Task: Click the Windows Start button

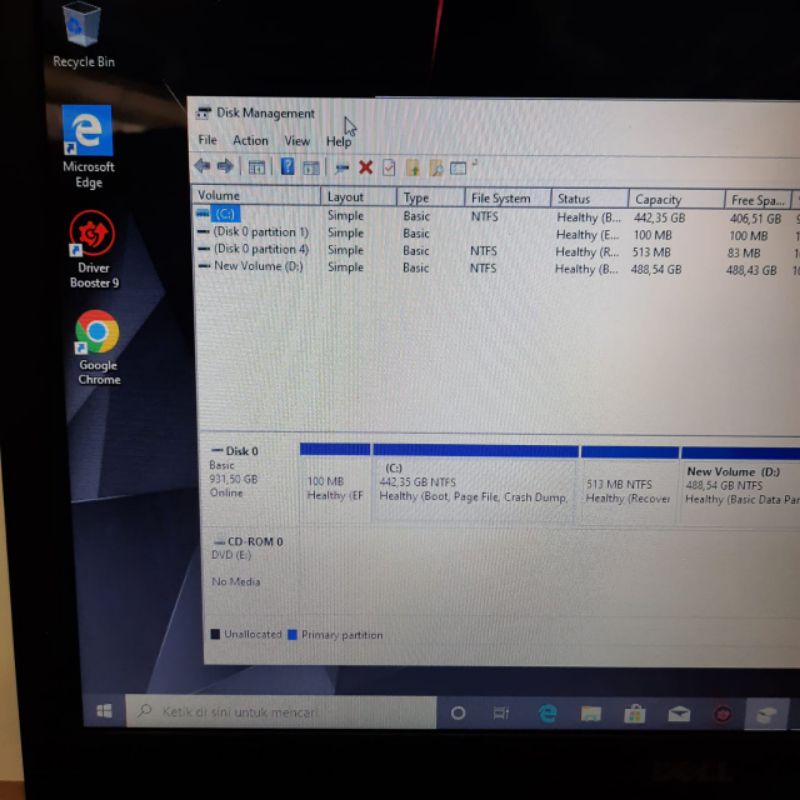Action: (x=104, y=712)
